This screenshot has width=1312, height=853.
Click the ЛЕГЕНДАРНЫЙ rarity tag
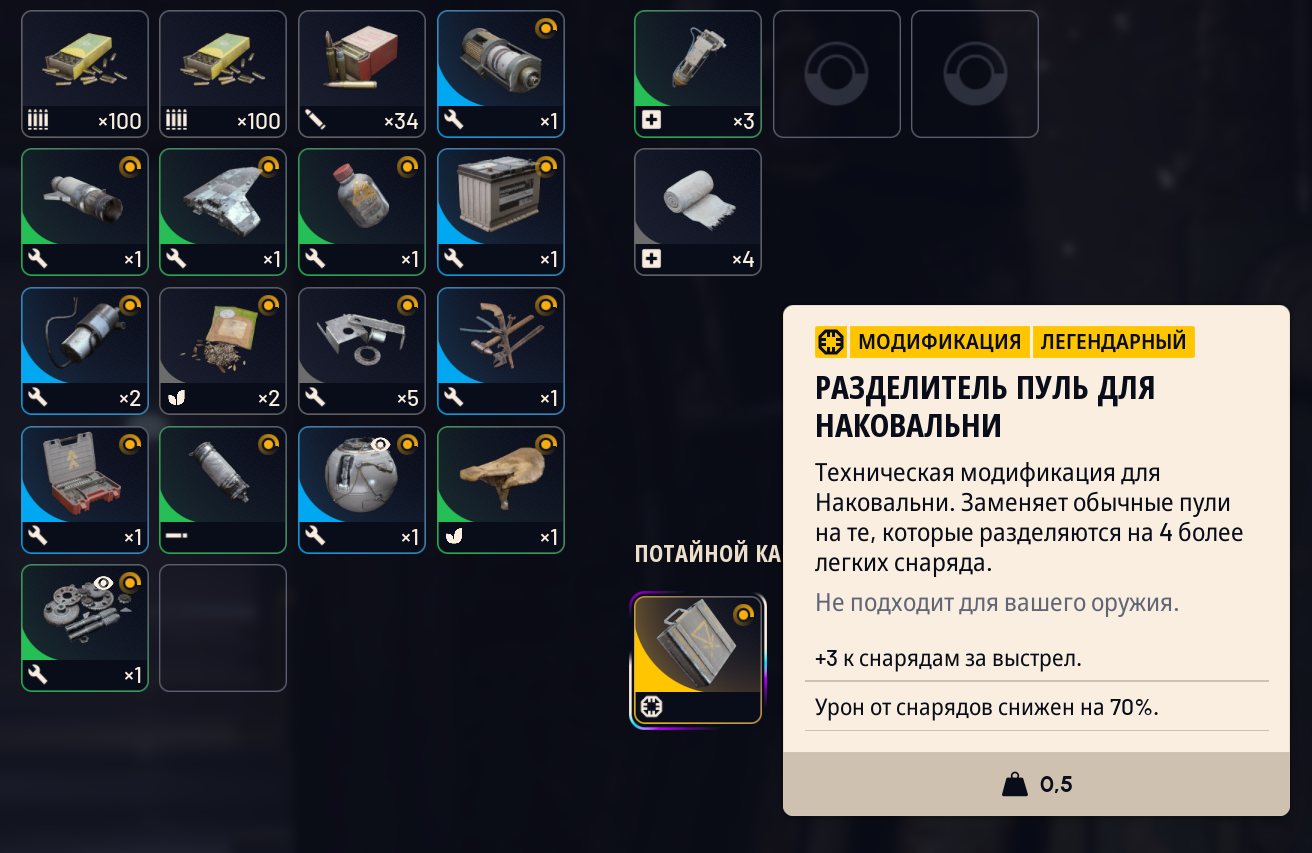click(1114, 342)
